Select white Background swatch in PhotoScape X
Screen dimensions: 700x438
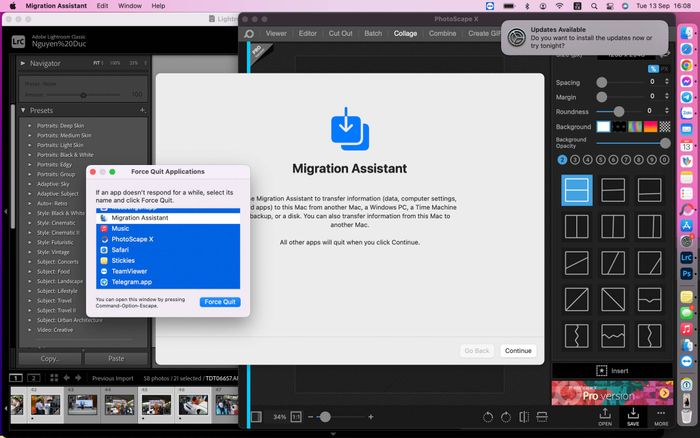[603, 126]
